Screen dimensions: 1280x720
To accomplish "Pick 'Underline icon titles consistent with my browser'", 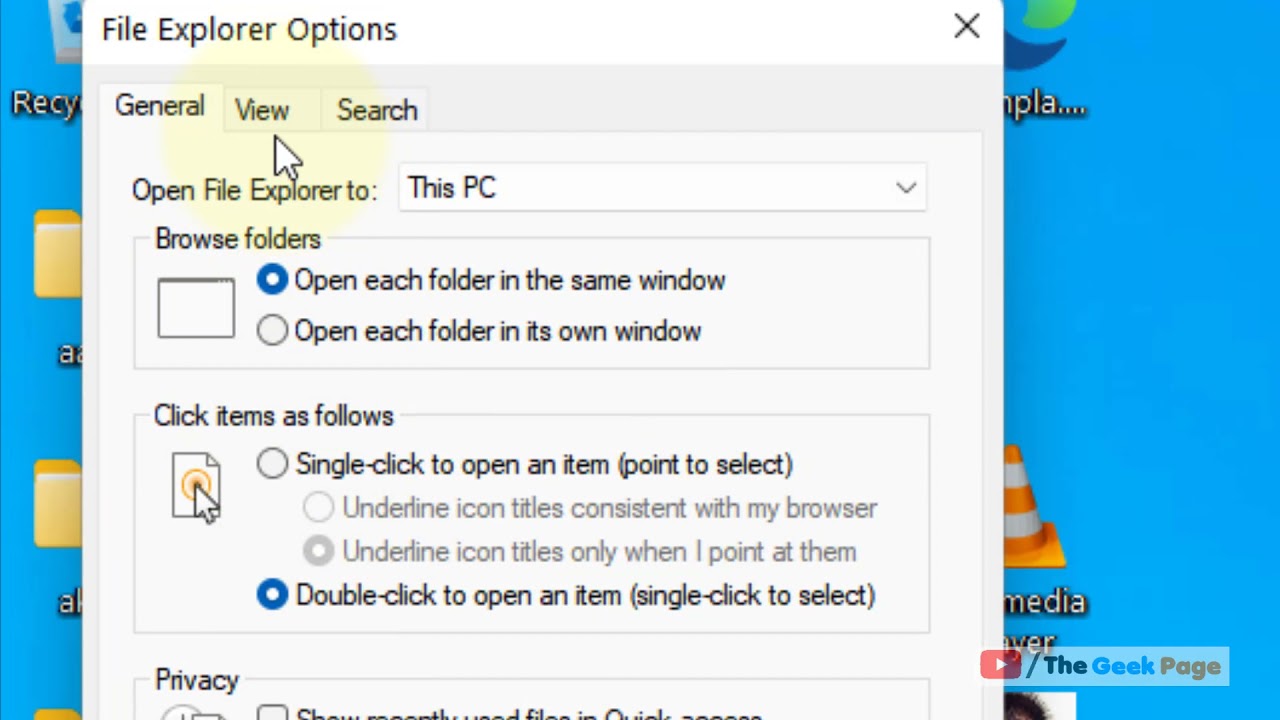I will pos(318,508).
